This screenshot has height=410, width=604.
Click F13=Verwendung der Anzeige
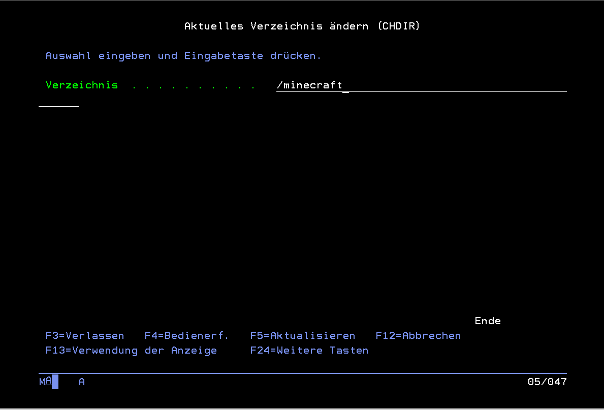click(131, 351)
